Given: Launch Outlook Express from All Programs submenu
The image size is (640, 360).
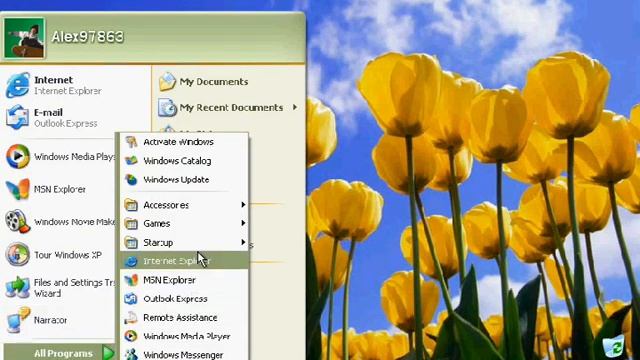Looking at the screenshot, I should pos(184,299).
